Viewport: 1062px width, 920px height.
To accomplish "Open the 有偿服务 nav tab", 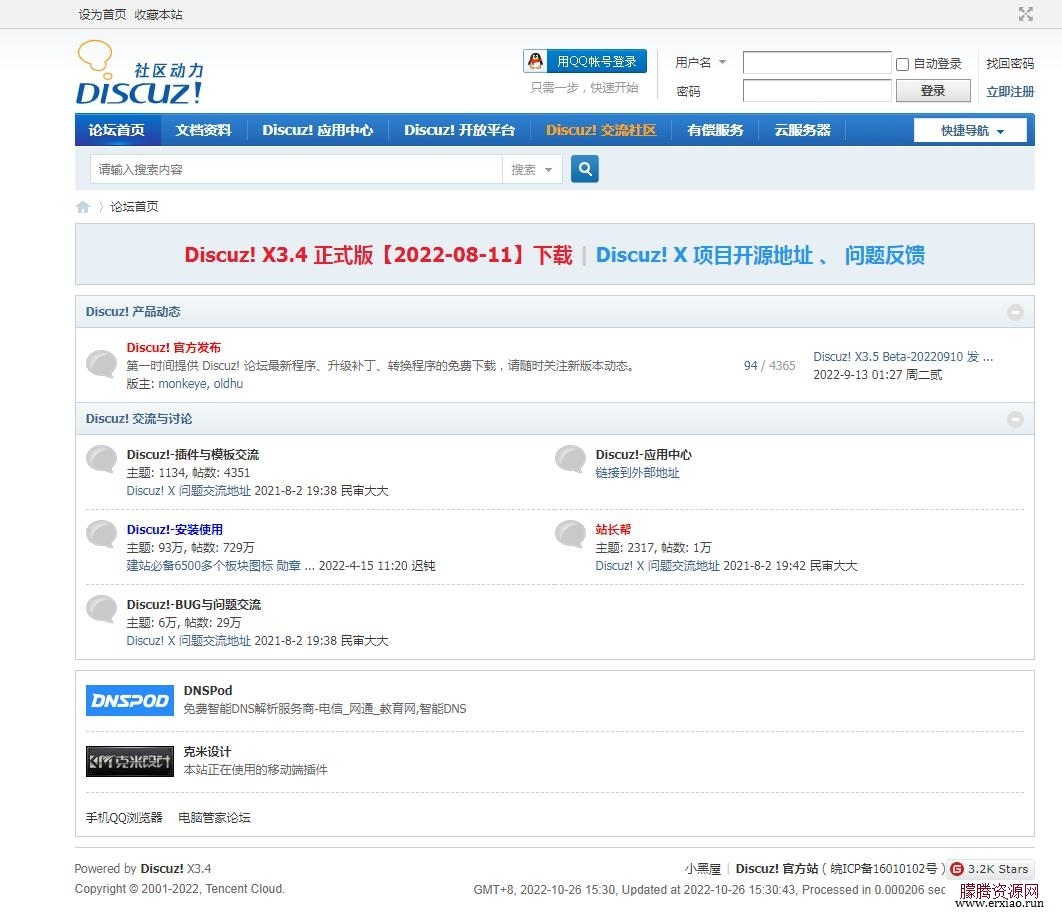I will click(x=715, y=130).
